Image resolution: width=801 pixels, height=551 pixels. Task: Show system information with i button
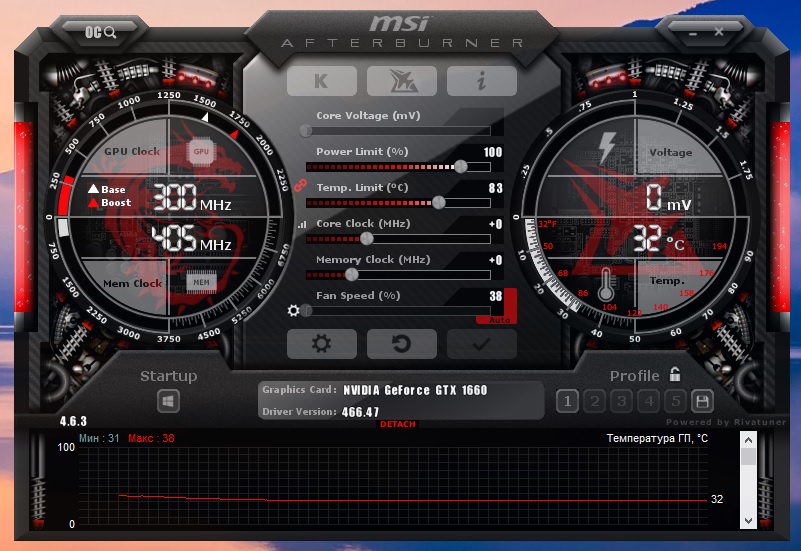click(x=482, y=81)
